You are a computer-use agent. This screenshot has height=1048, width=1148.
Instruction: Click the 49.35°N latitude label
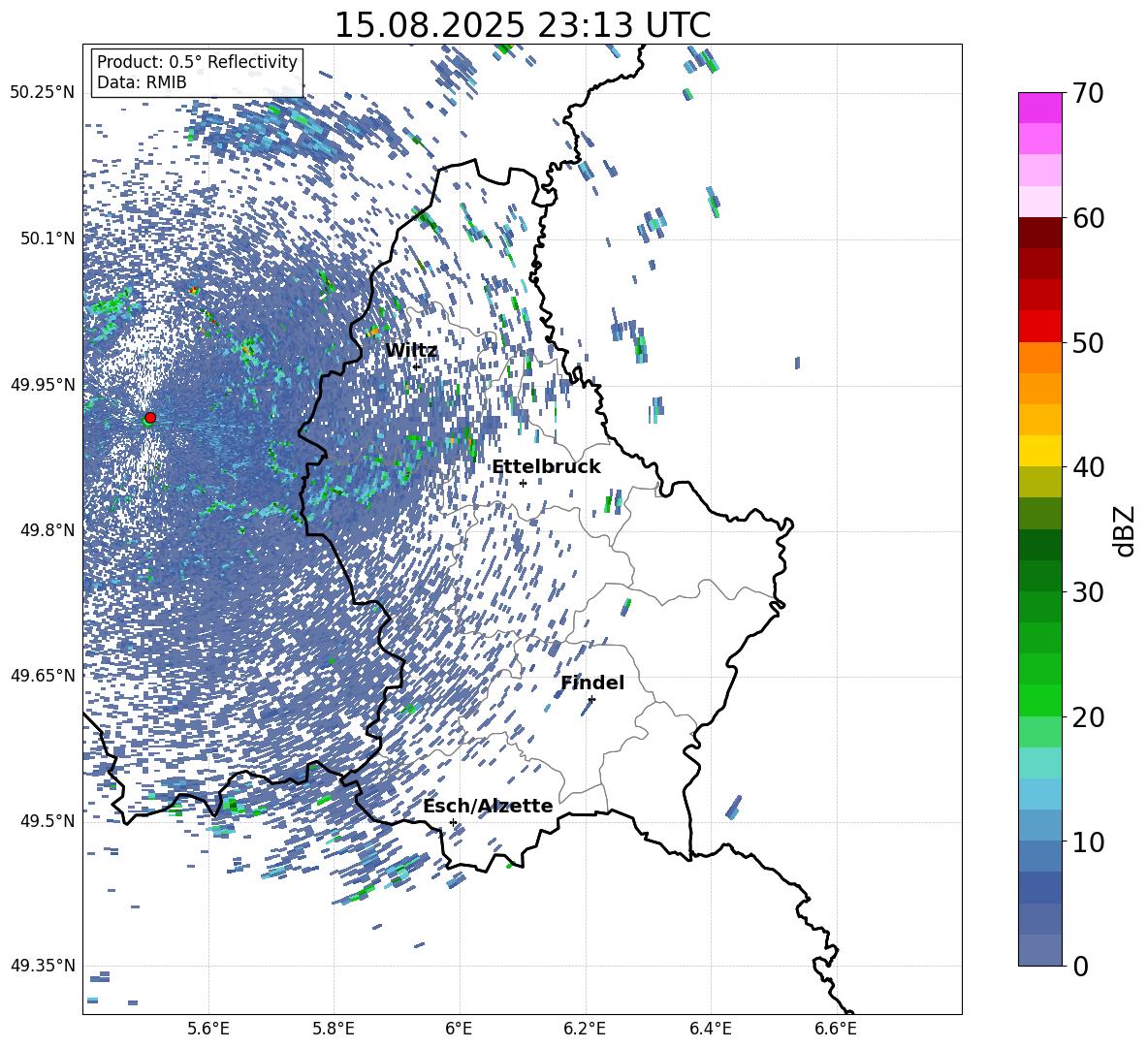click(43, 966)
